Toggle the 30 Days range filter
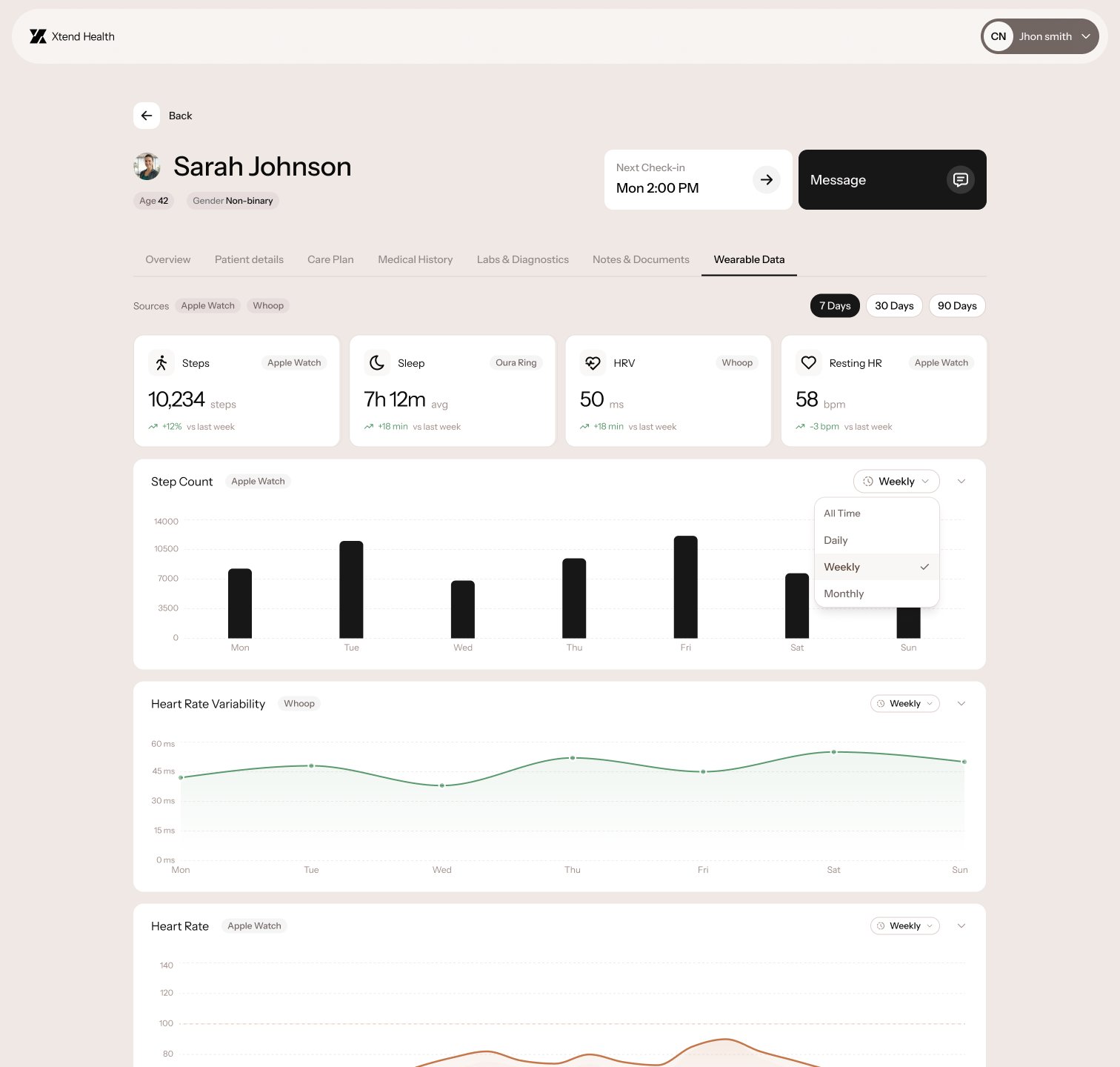This screenshot has height=1067, width=1120. pos(893,305)
